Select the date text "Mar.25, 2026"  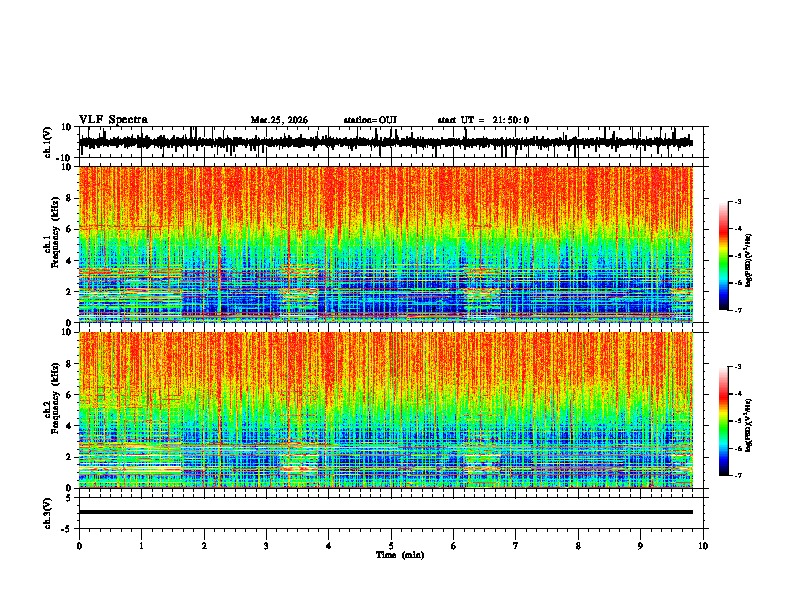coord(279,120)
